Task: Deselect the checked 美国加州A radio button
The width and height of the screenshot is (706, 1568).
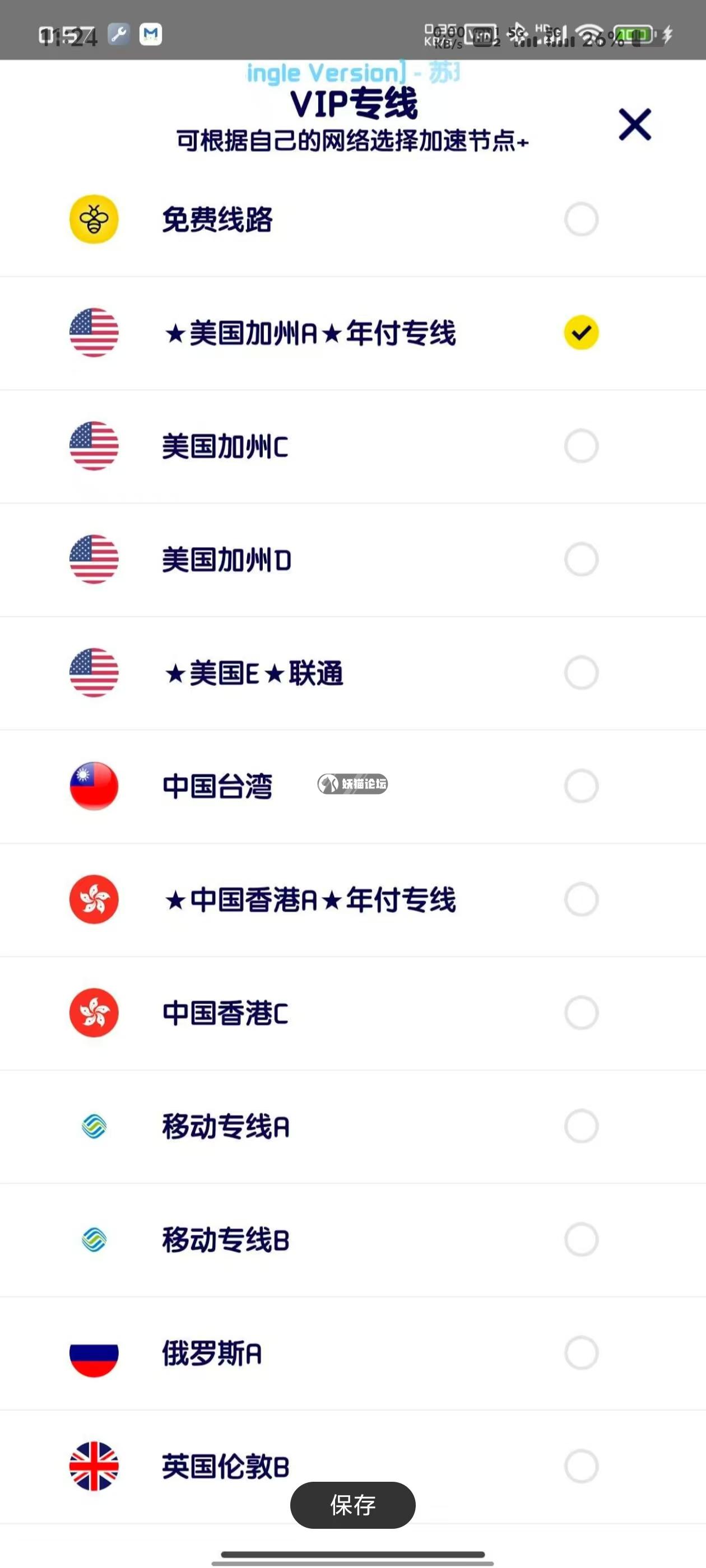Action: 581,332
